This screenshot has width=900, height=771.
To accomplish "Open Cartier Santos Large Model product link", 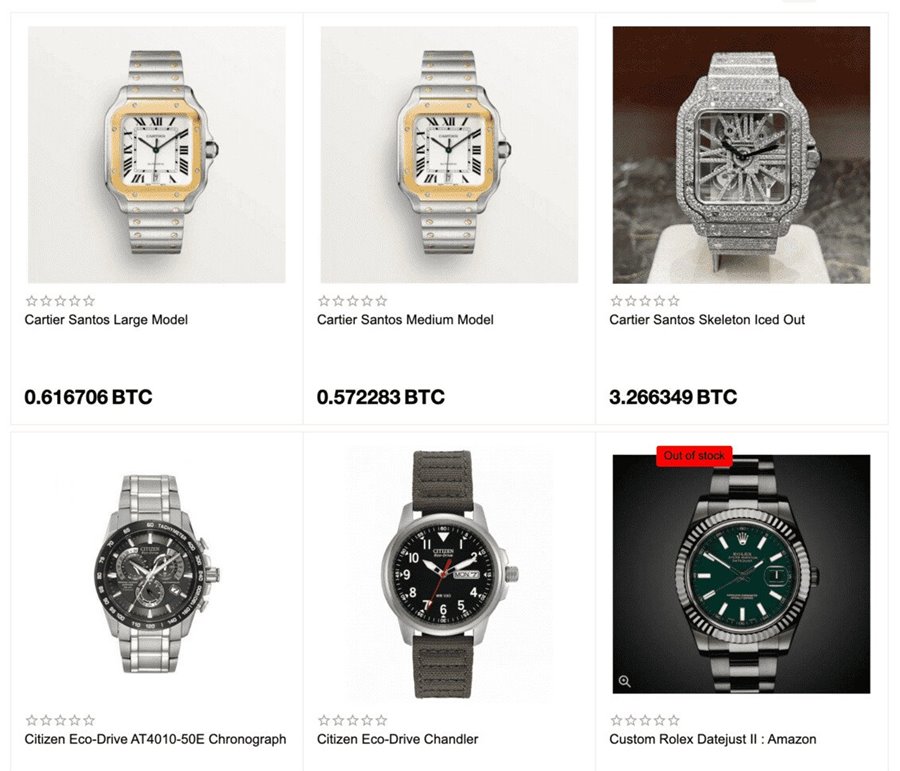I will [106, 320].
